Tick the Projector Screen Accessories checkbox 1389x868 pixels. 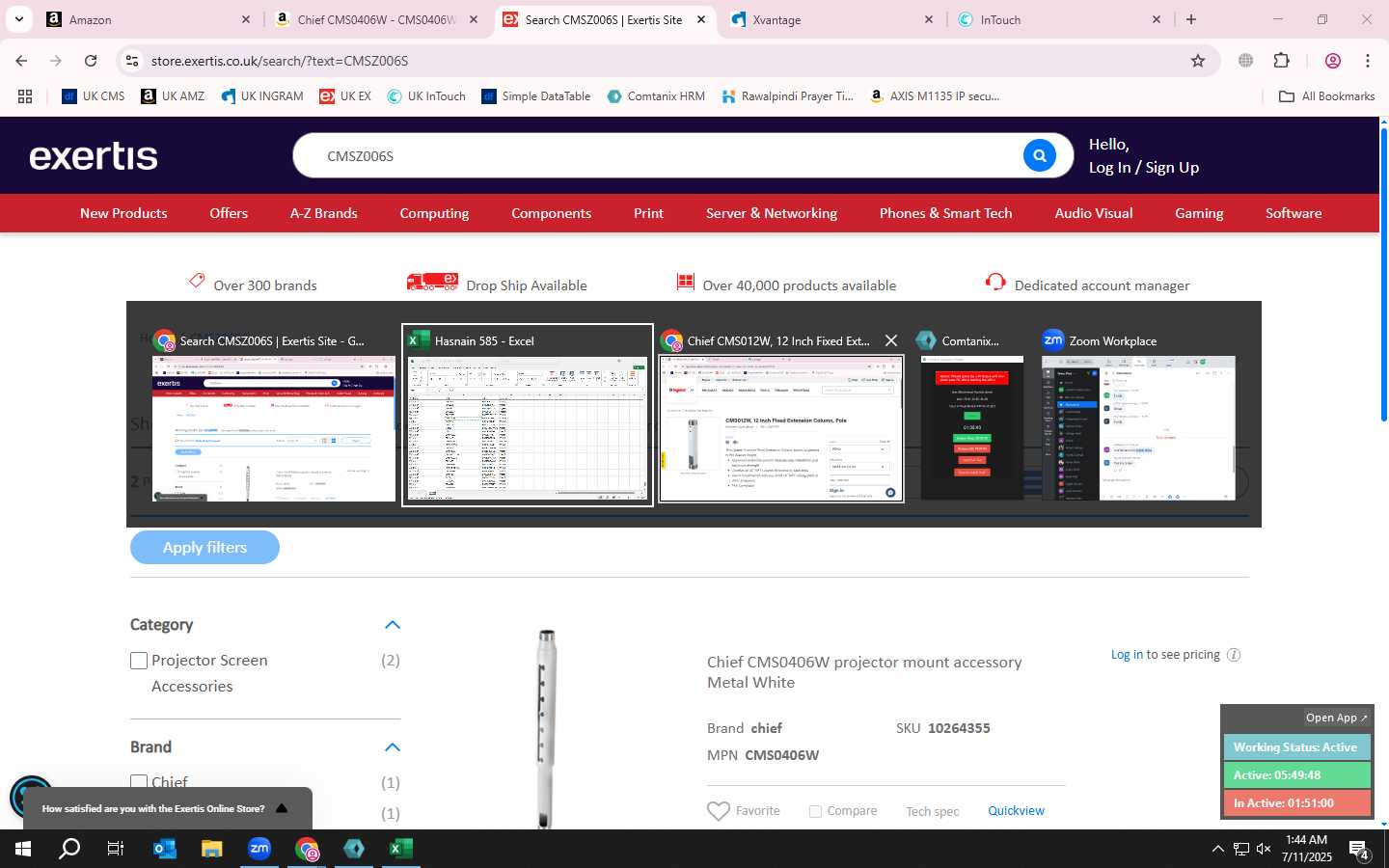click(x=139, y=661)
